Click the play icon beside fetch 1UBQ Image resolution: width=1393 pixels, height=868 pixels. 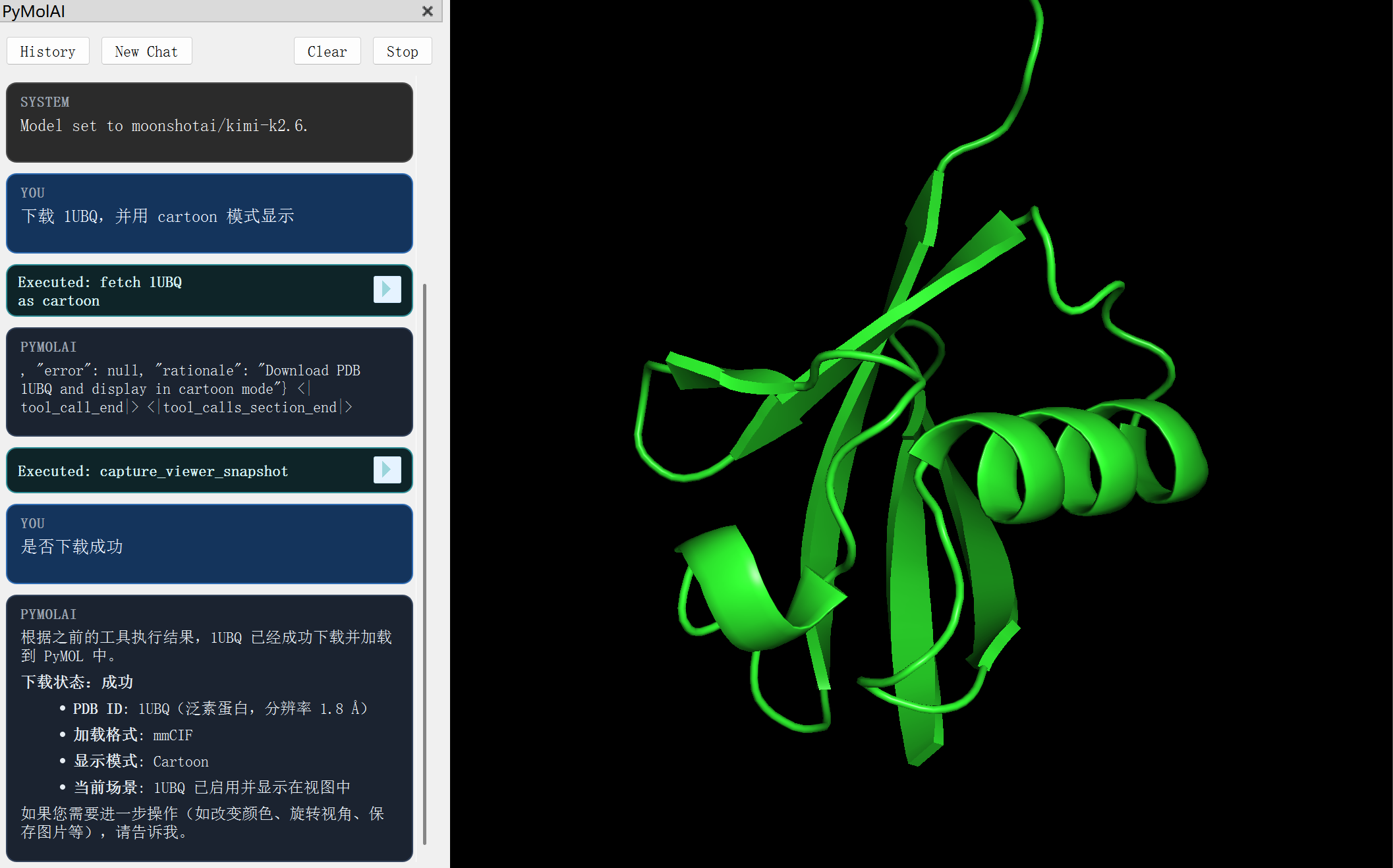click(x=387, y=289)
